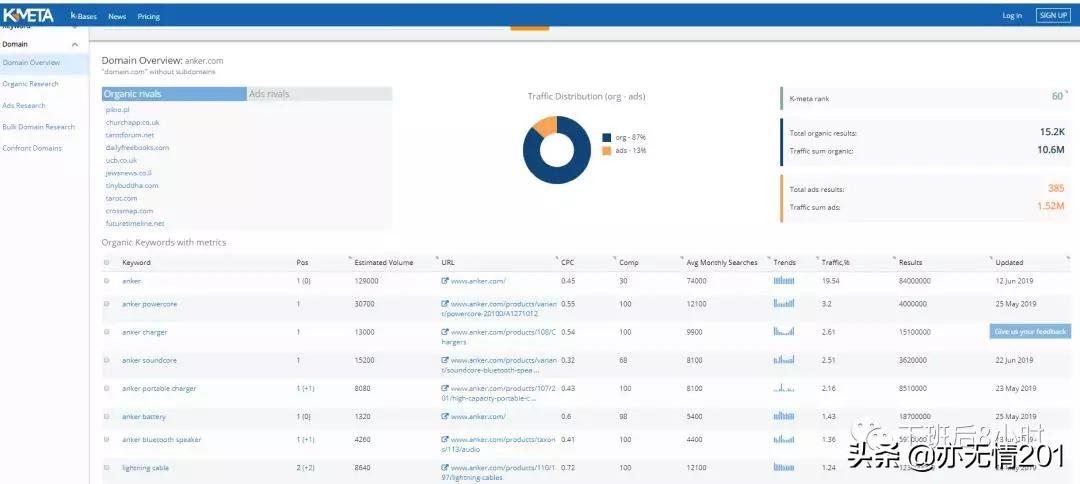Open rival domain dailyfreebooks.com
Image resolution: width=1080 pixels, height=484 pixels.
pyautogui.click(x=137, y=147)
